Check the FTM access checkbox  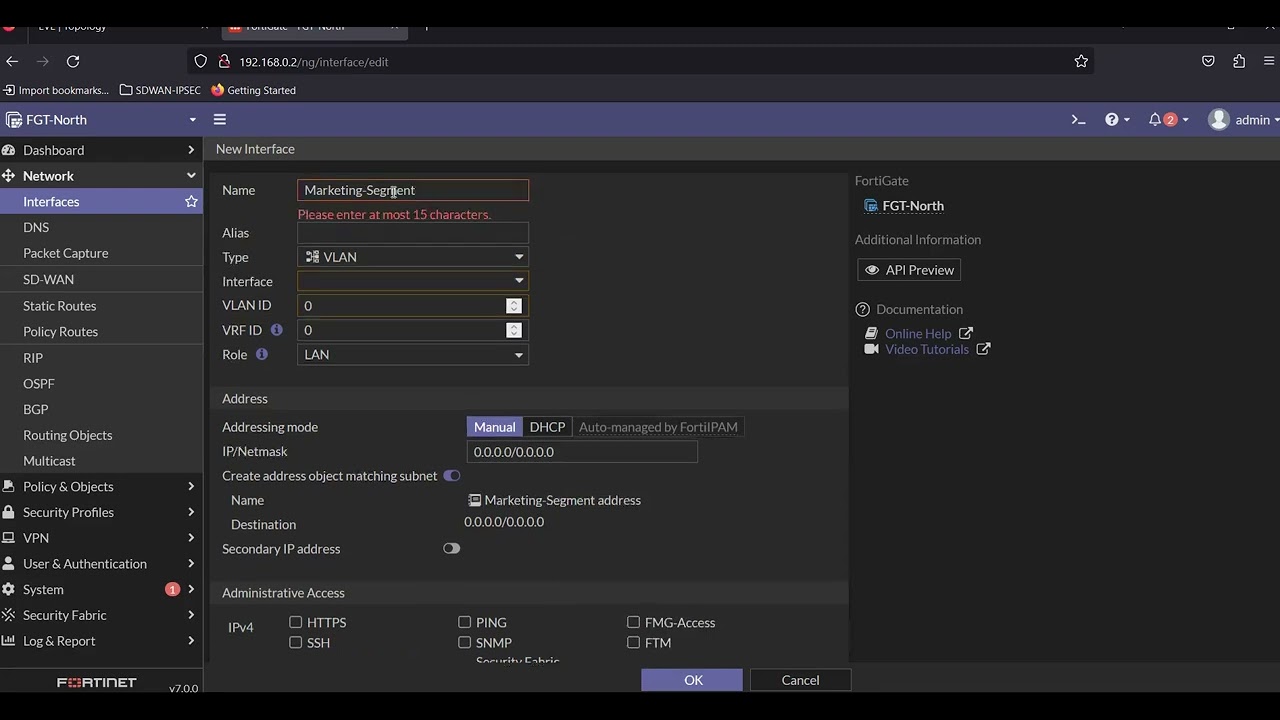pyautogui.click(x=634, y=643)
